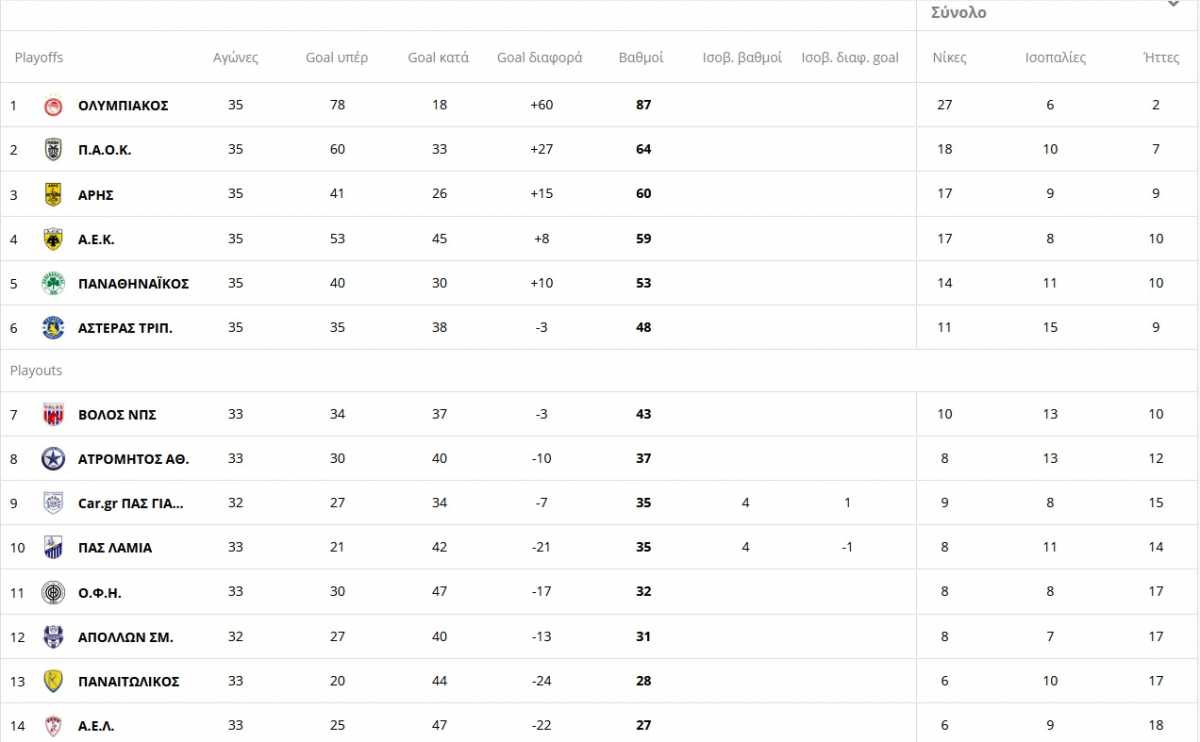This screenshot has width=1200, height=742.
Task: Click the ΠΑΝΑΘΗΝΑΪΚΟΣ green shamrock logo
Action: coord(53,283)
